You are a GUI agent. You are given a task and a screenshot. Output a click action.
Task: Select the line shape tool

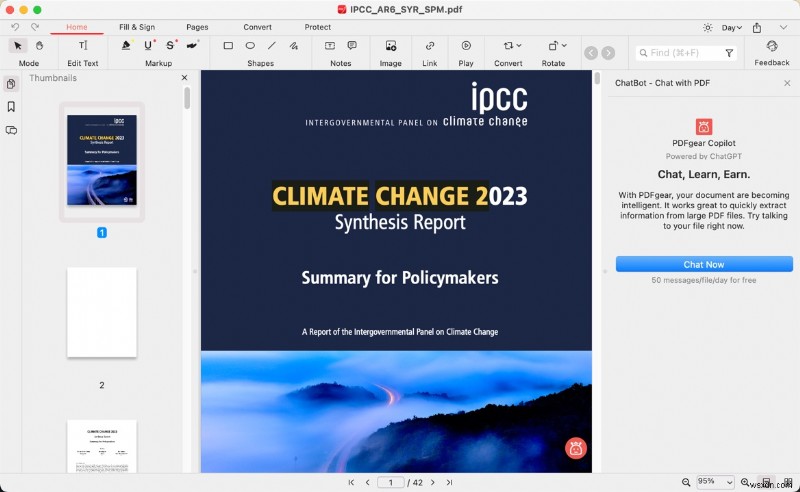point(272,45)
